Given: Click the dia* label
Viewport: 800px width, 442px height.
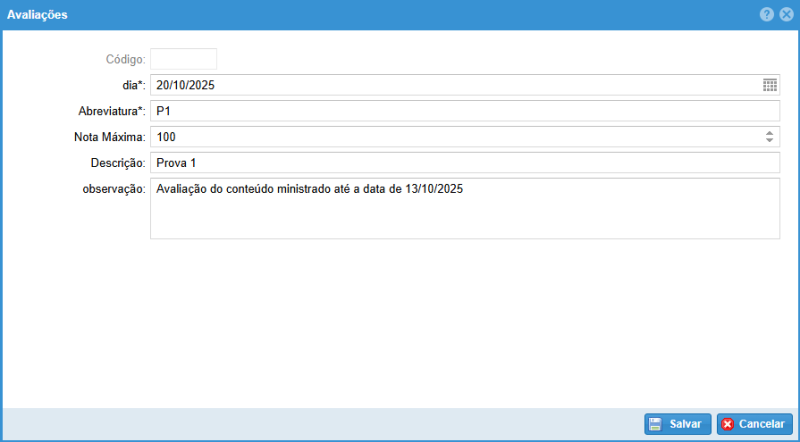Looking at the screenshot, I should [127, 86].
